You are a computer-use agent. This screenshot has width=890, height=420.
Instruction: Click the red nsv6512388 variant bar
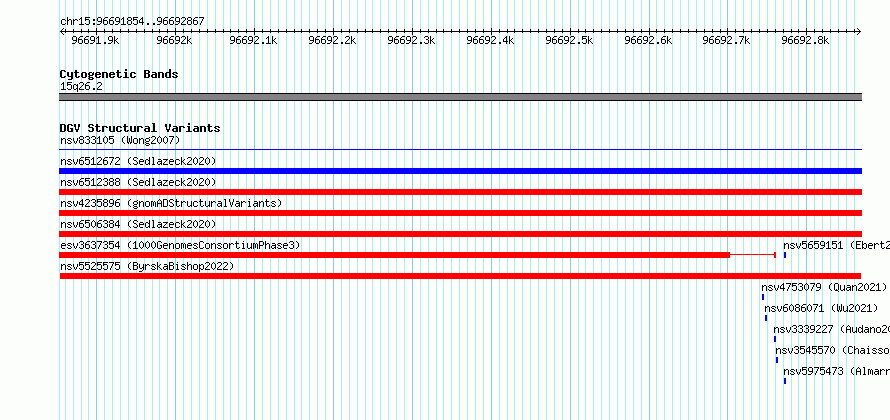461,192
